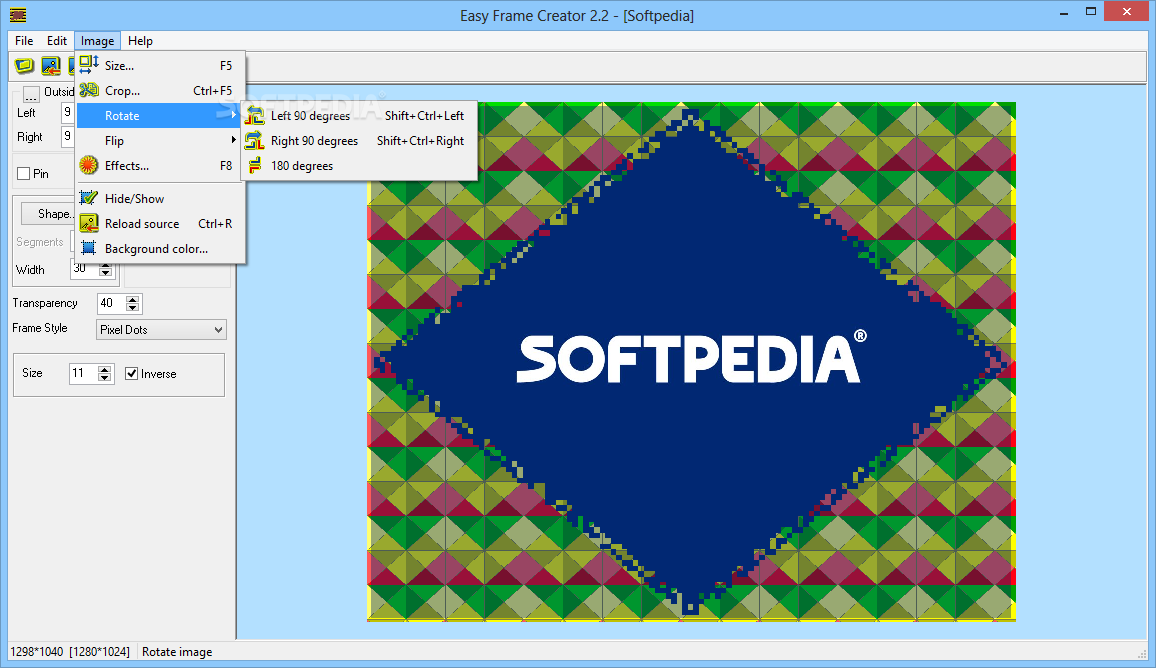Screen dimensions: 1156x668
Task: Rotate image 180 degrees
Action: pos(359,166)
